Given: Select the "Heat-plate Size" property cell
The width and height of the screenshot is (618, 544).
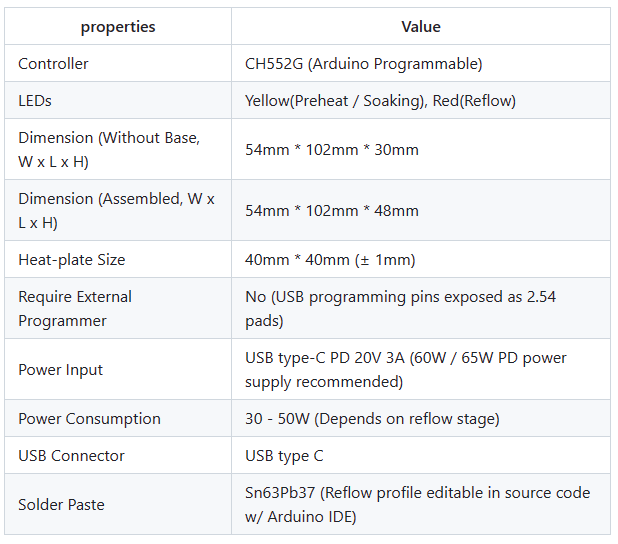Looking at the screenshot, I should (x=72, y=260).
